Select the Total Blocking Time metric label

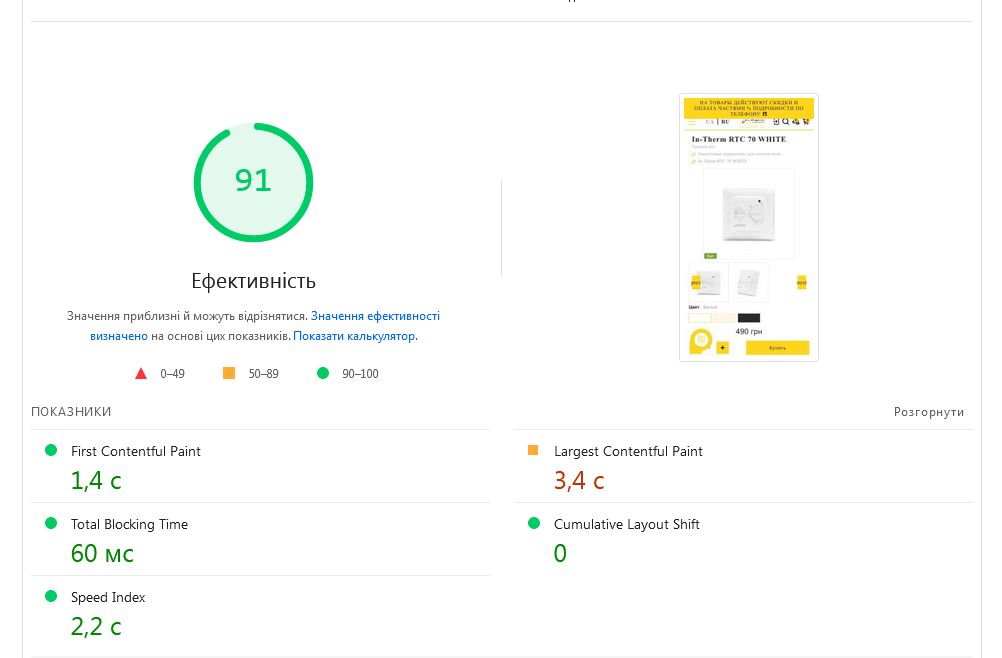[129, 524]
